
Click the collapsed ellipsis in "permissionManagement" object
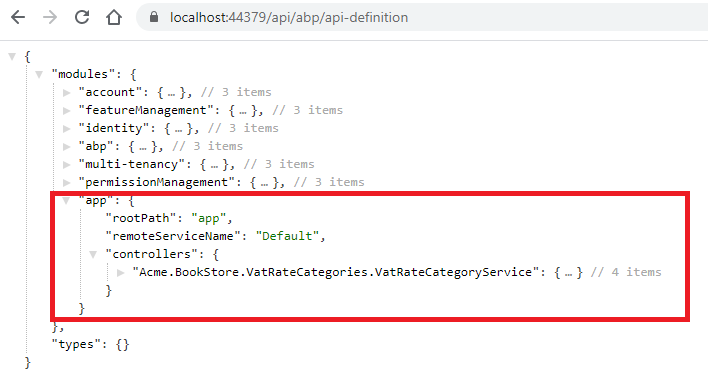pos(264,183)
